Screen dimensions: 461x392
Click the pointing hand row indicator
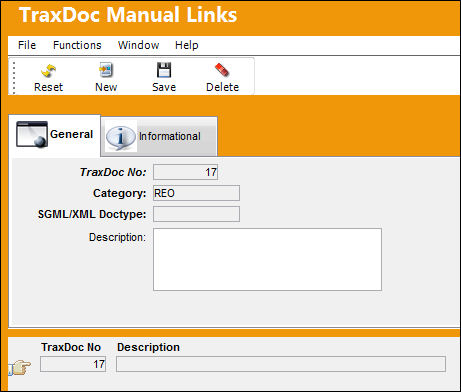point(20,367)
